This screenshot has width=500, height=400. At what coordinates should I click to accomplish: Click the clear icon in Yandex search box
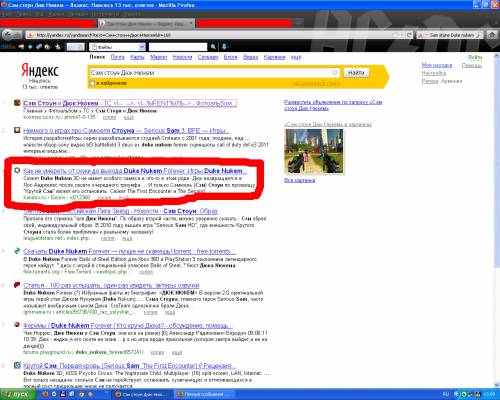point(335,72)
